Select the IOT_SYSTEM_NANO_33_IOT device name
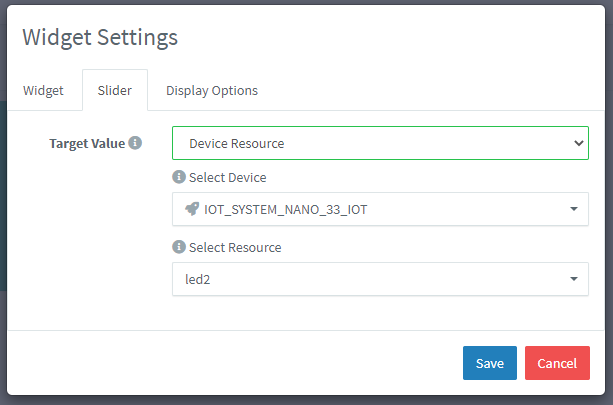This screenshot has height=405, width=613. [277, 209]
